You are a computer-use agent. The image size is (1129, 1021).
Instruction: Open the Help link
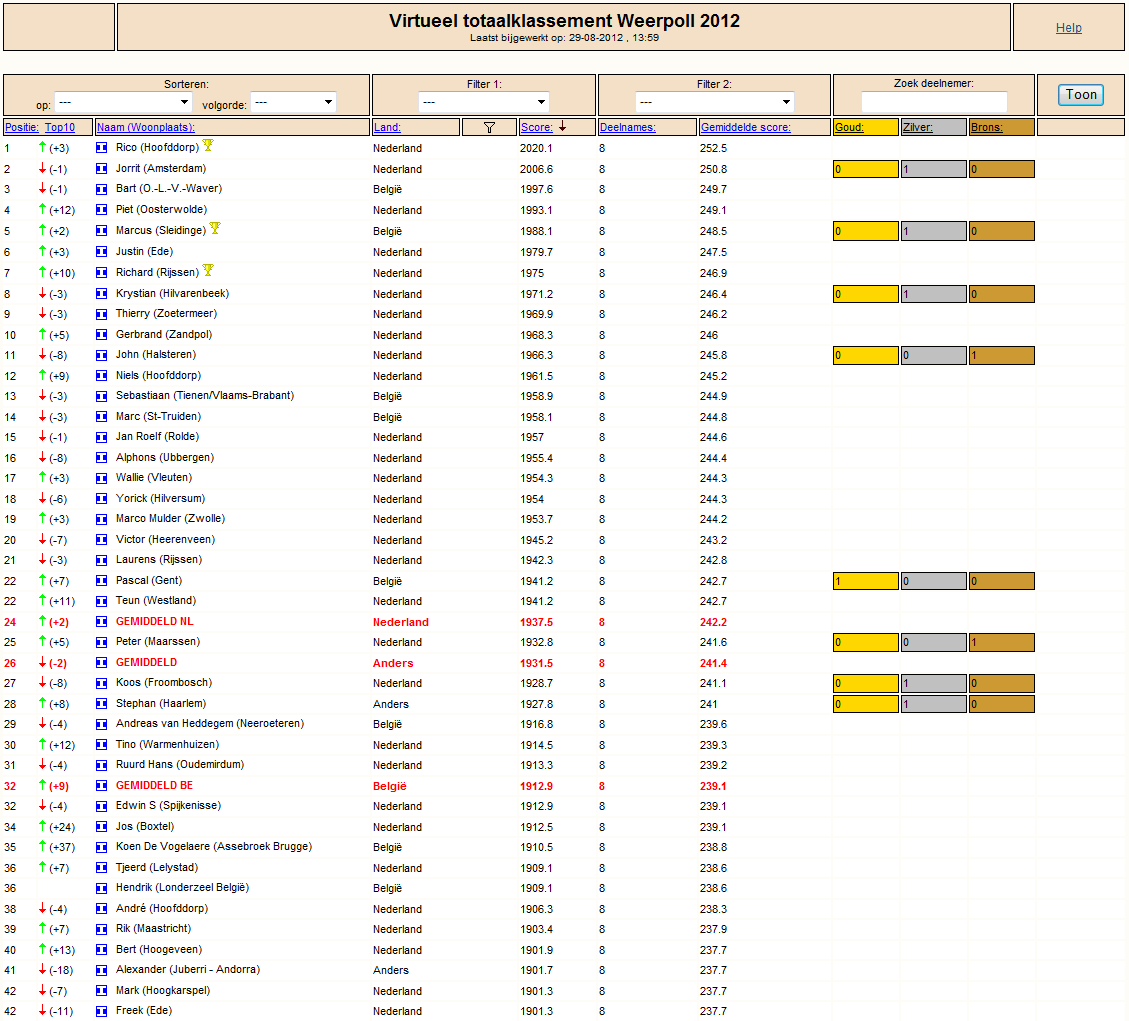pyautogui.click(x=1069, y=27)
